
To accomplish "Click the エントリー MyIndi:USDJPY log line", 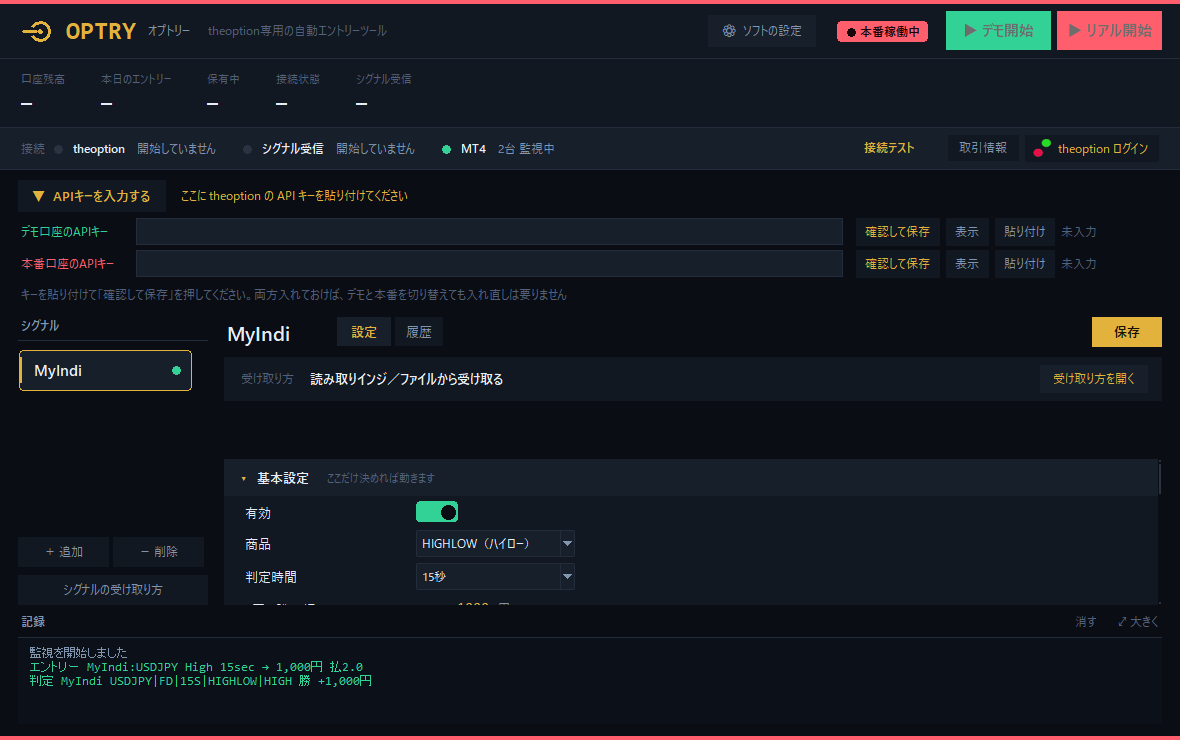I will 196,667.
